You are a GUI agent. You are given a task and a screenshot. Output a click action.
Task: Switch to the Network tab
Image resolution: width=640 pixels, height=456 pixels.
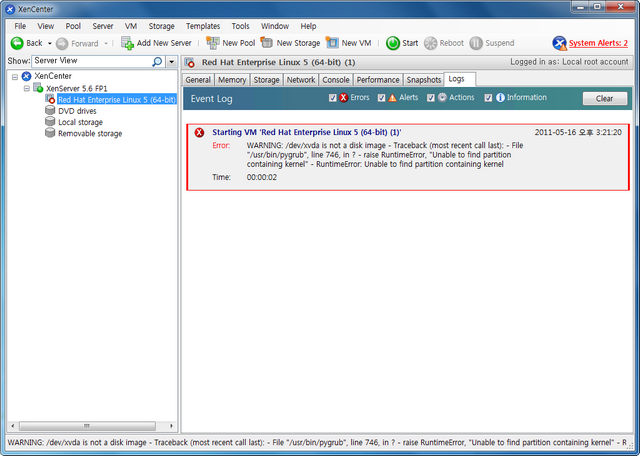pyautogui.click(x=301, y=80)
